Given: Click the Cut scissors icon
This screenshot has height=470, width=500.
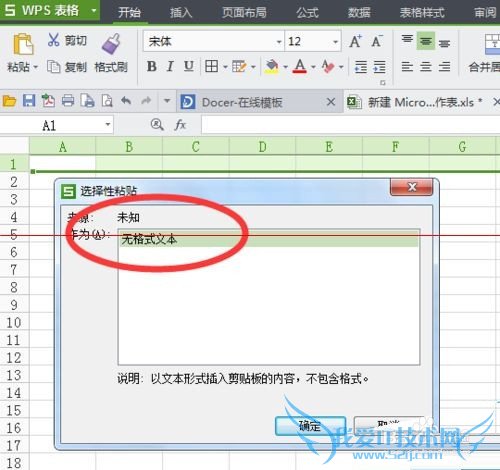Looking at the screenshot, I should click(53, 40).
